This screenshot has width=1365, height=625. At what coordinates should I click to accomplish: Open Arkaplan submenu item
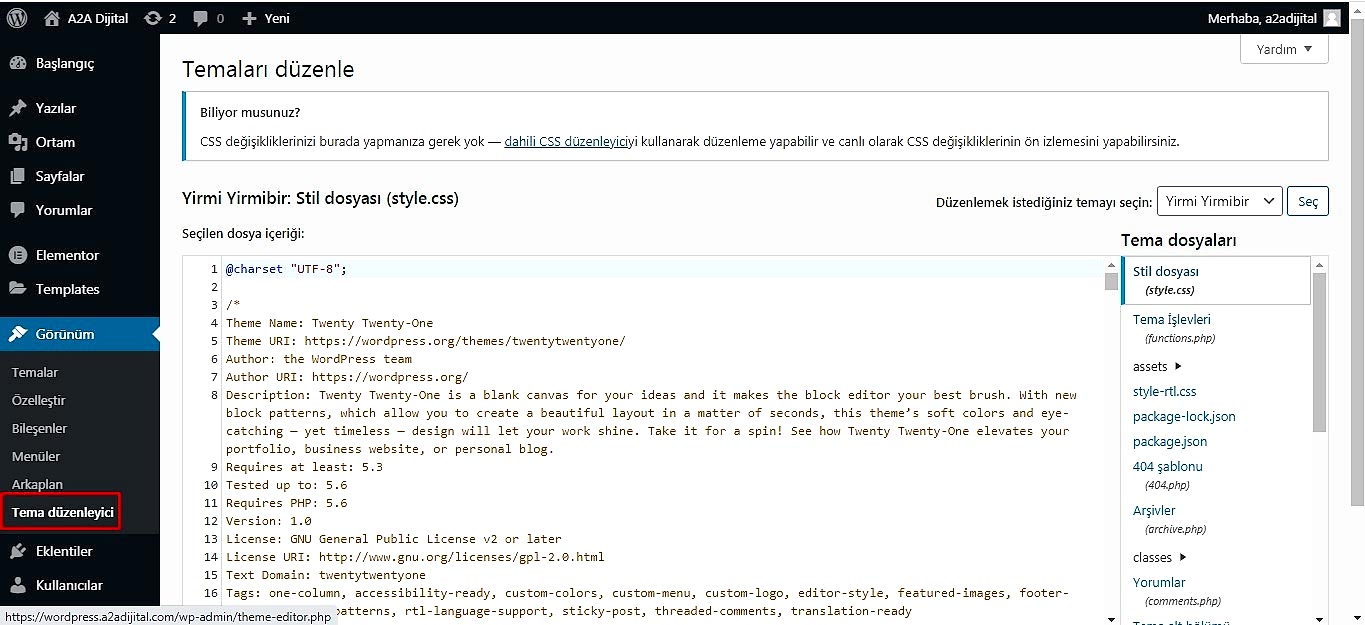(38, 484)
